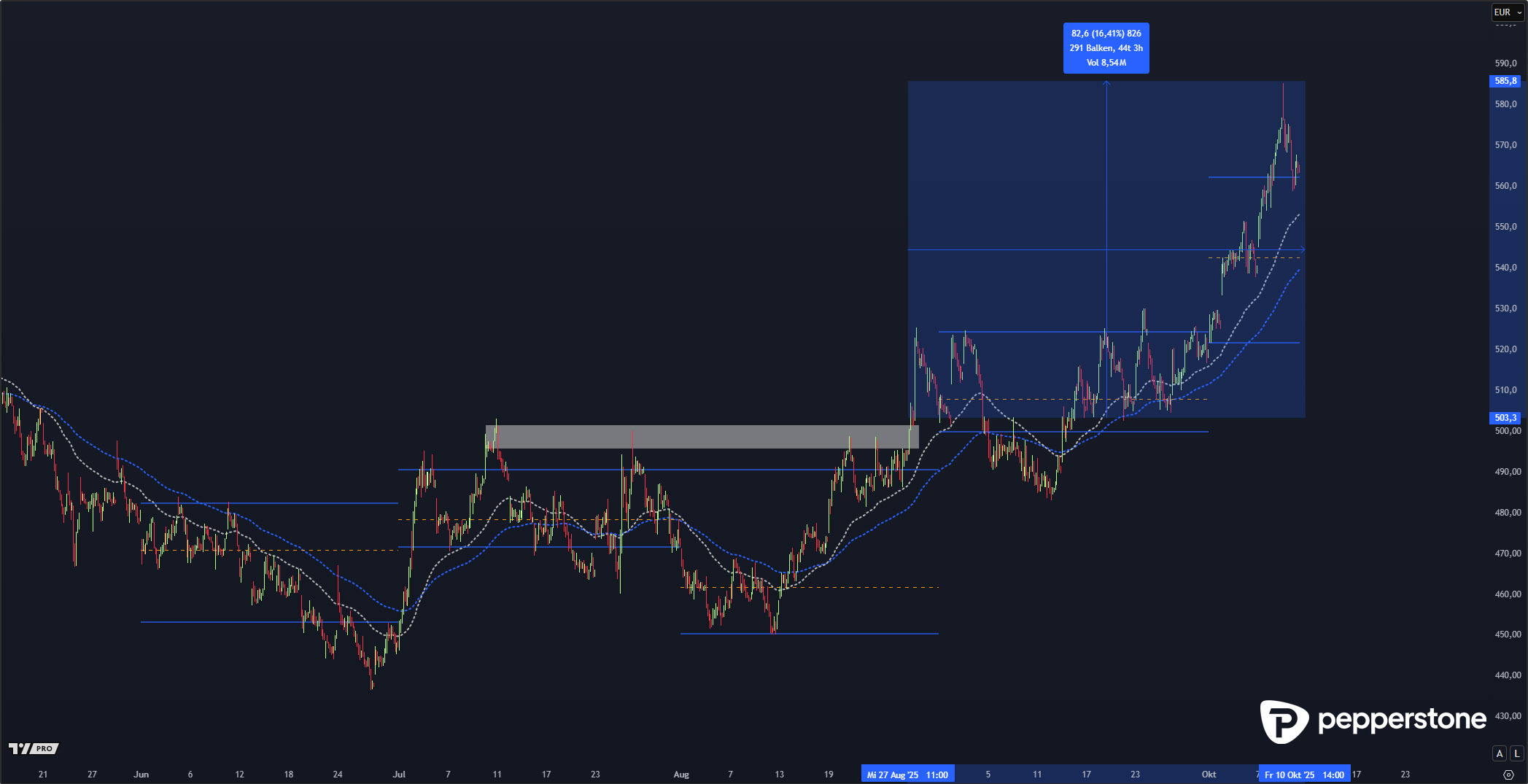
Task: Click the 430,00 price axis label
Action: 1507,716
